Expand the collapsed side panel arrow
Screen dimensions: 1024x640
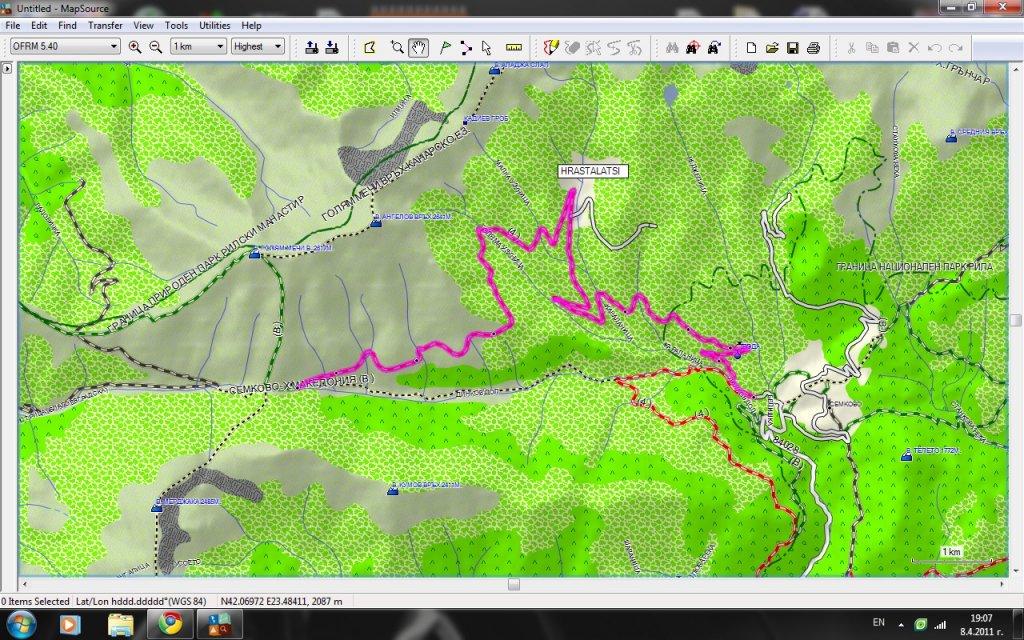pyautogui.click(x=7, y=68)
